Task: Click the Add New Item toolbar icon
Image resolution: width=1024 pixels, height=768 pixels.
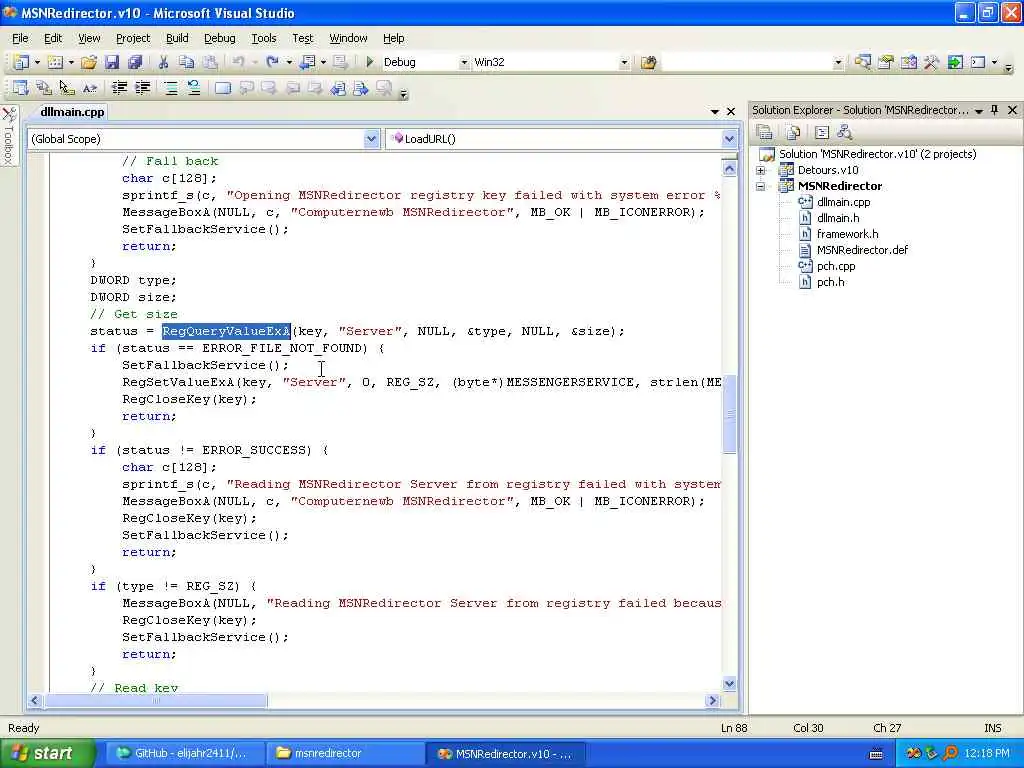Action: 56,62
